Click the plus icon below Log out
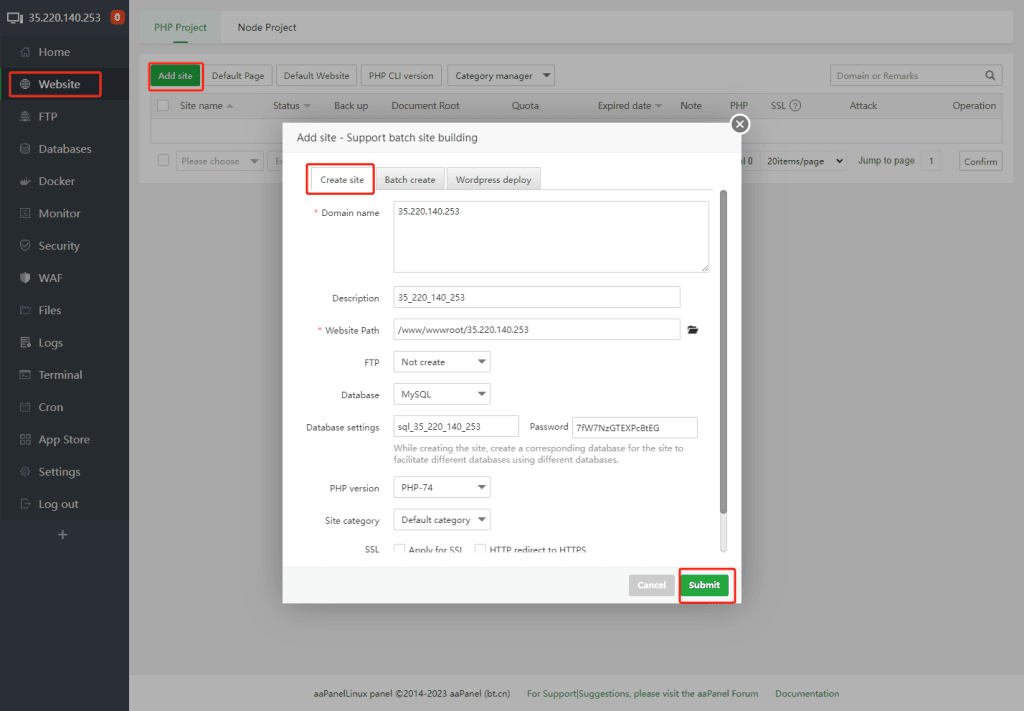This screenshot has height=711, width=1024. tap(63, 535)
